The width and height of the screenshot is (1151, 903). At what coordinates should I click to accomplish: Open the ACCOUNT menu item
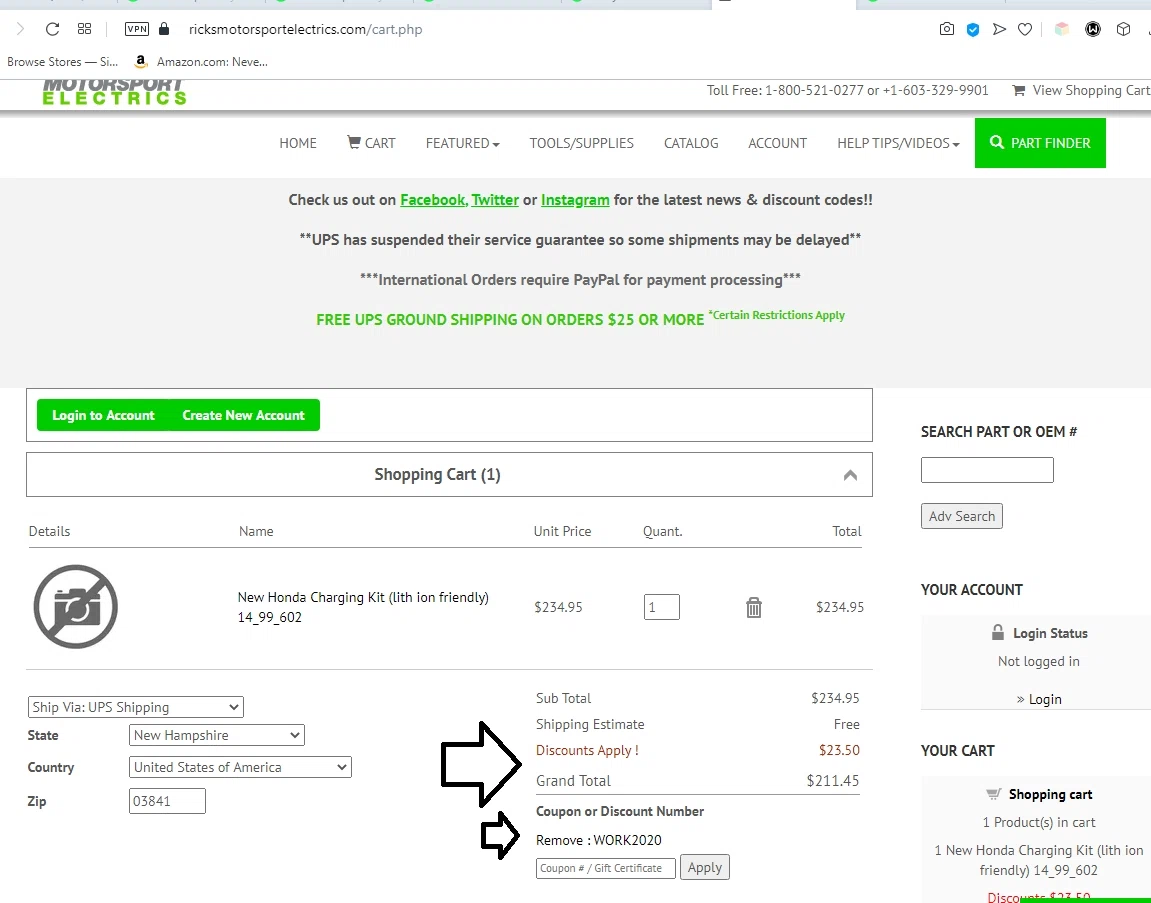tap(777, 143)
